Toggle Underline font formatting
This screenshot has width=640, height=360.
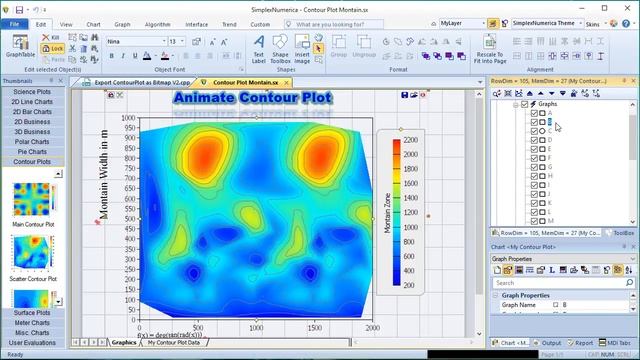pos(135,56)
